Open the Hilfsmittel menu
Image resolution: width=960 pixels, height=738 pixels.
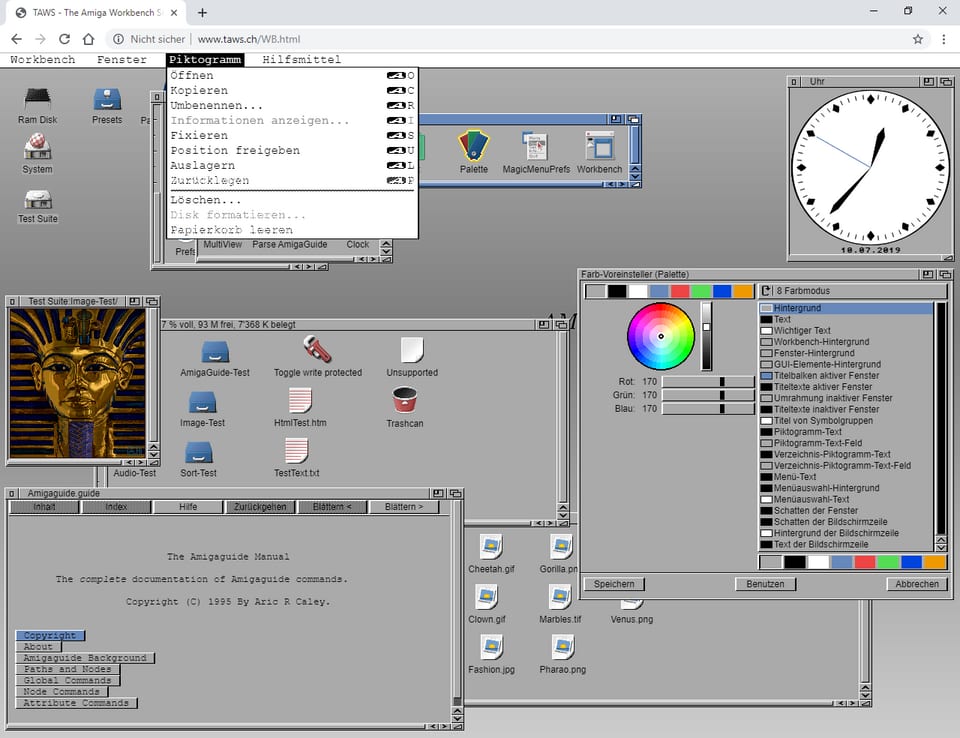pyautogui.click(x=301, y=59)
